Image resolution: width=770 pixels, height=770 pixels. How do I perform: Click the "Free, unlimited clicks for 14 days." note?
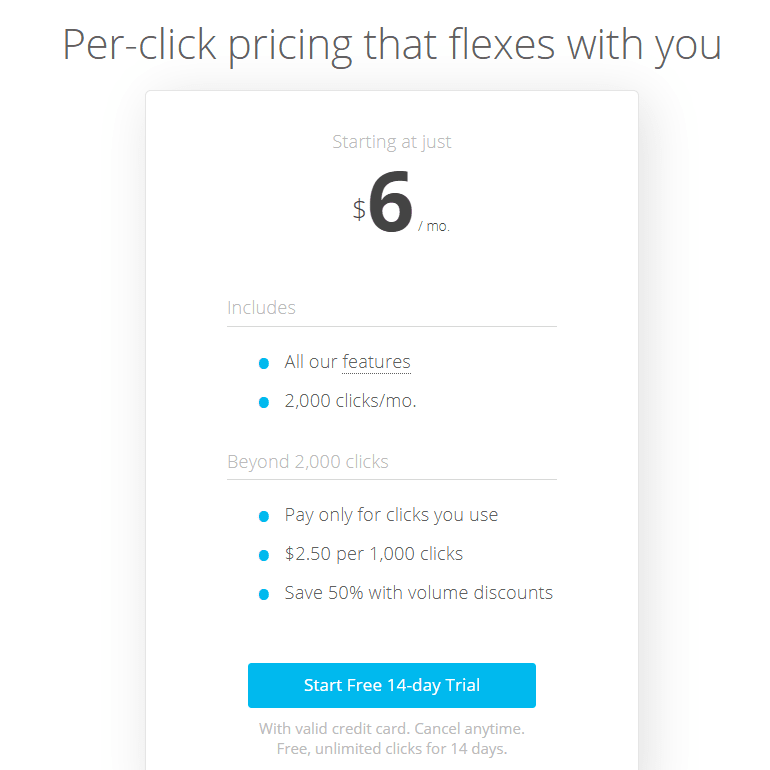[x=392, y=749]
